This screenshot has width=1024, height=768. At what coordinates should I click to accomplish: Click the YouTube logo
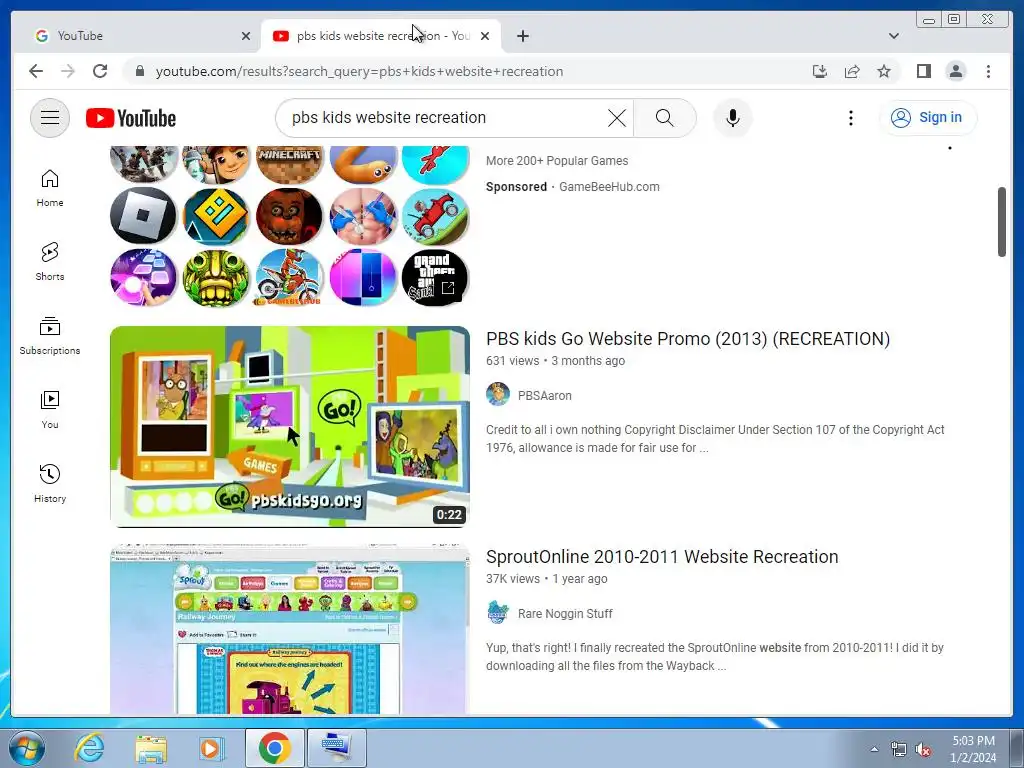click(131, 118)
